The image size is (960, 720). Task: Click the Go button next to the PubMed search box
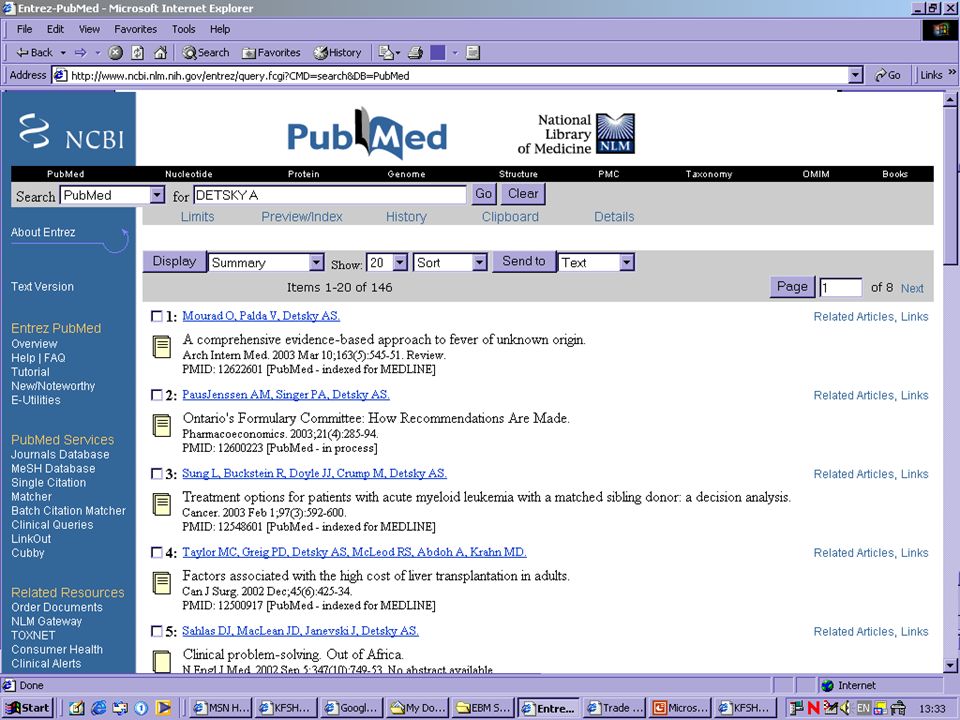click(483, 194)
